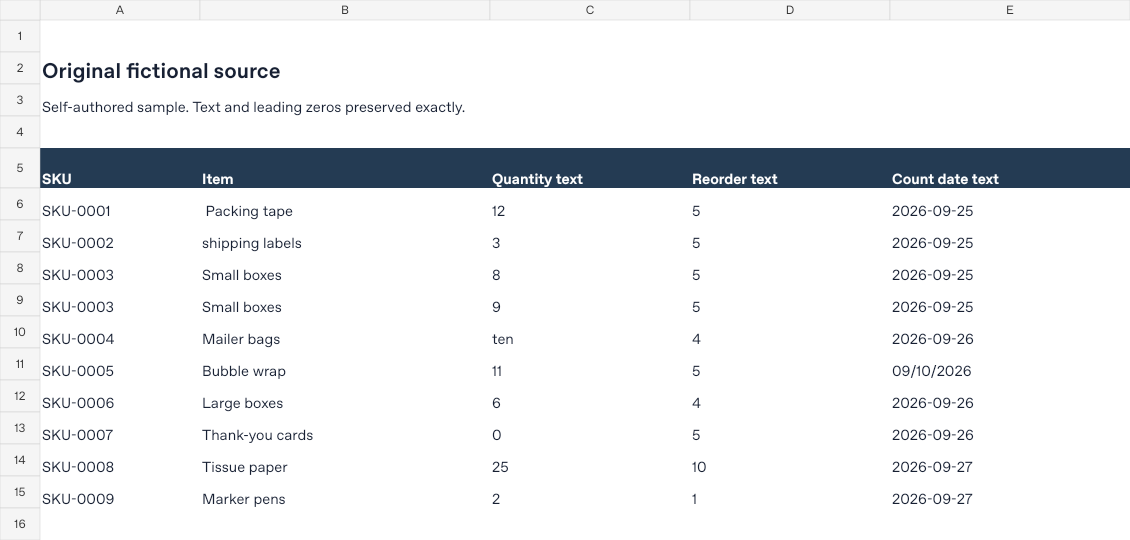Click the 'Item' header cell
Image resolution: width=1130 pixels, height=540 pixels.
[x=344, y=168]
